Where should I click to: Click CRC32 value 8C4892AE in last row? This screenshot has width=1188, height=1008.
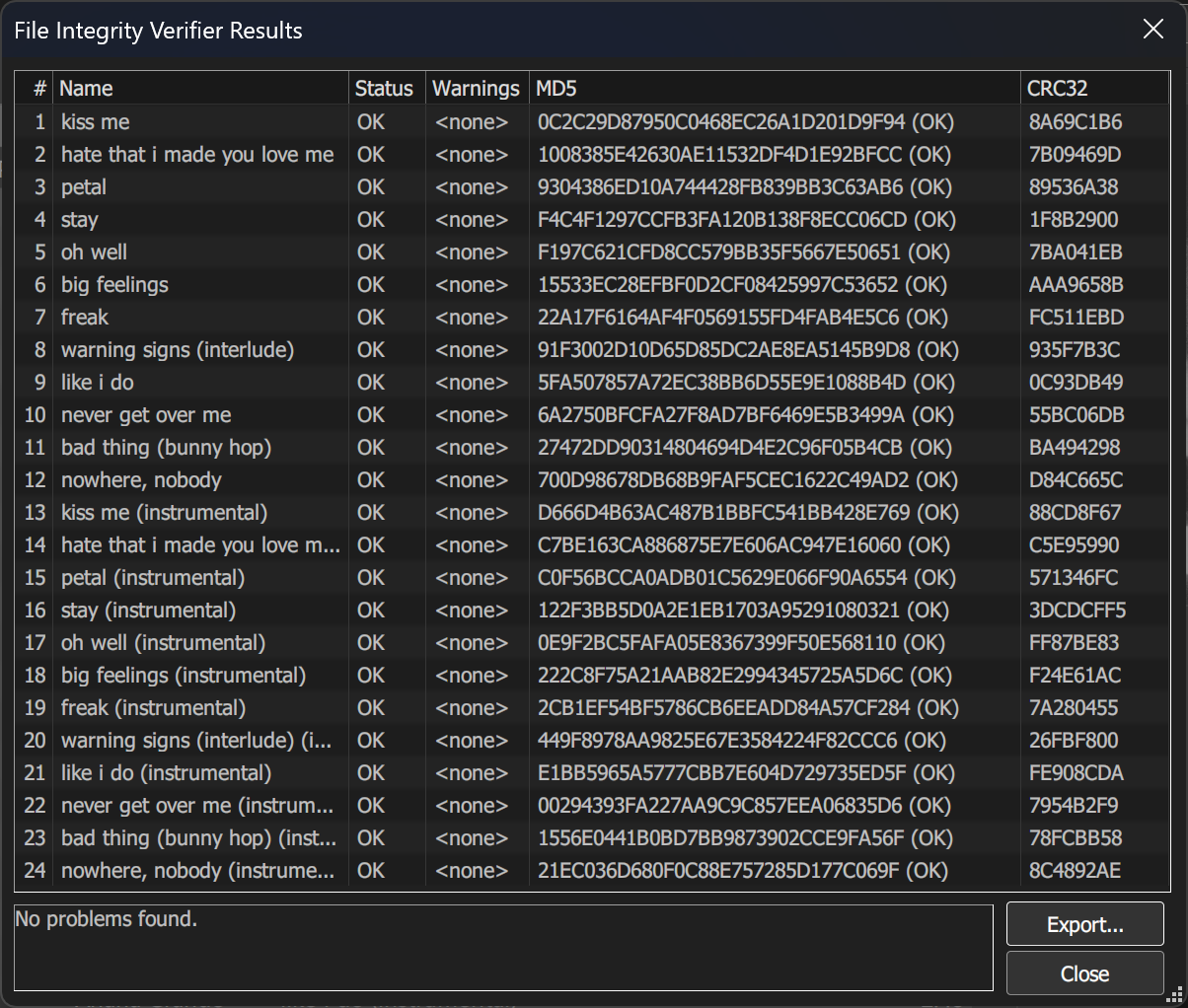click(x=1075, y=870)
